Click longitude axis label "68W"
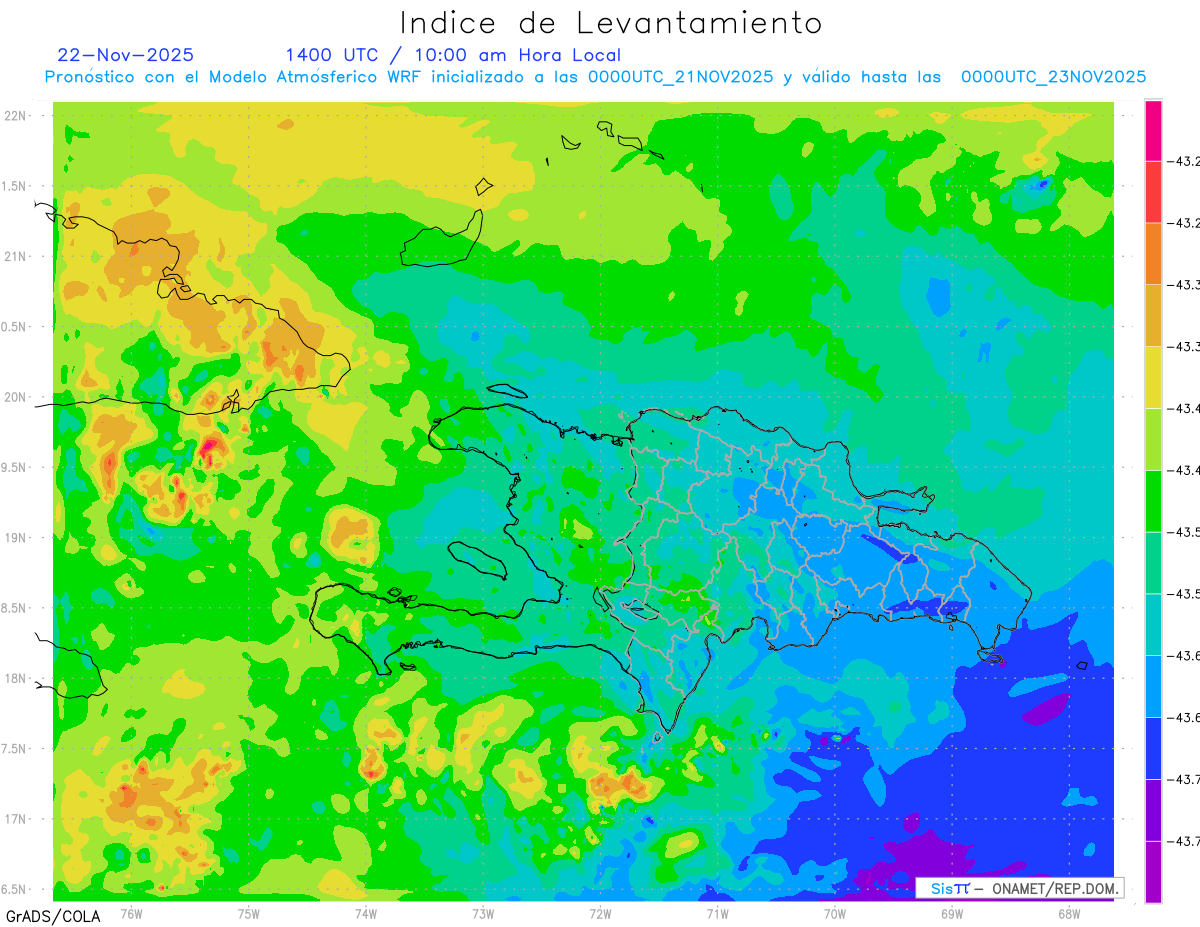This screenshot has height=927, width=1200. [x=1069, y=914]
